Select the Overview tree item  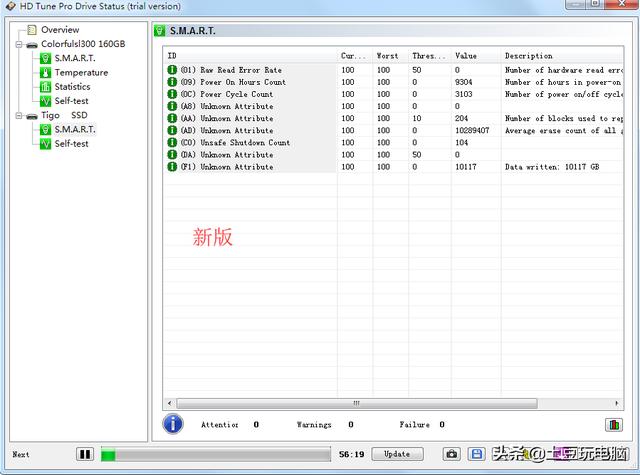[59, 30]
